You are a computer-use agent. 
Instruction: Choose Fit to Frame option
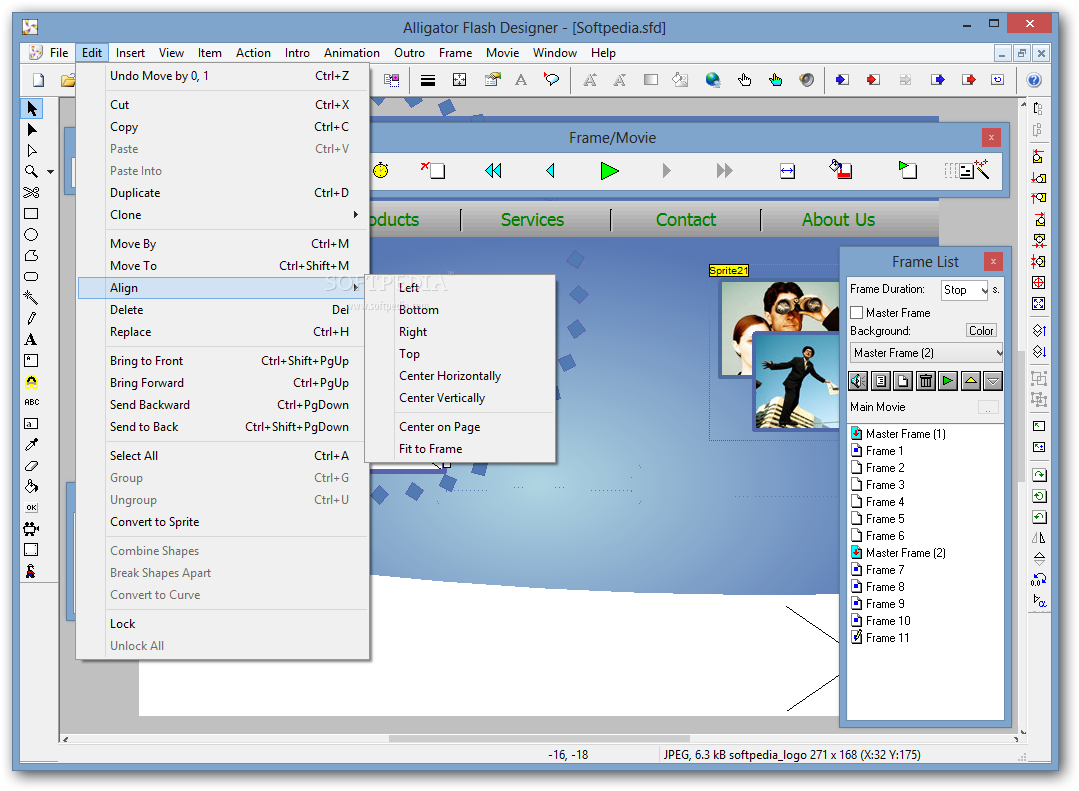[x=431, y=449]
